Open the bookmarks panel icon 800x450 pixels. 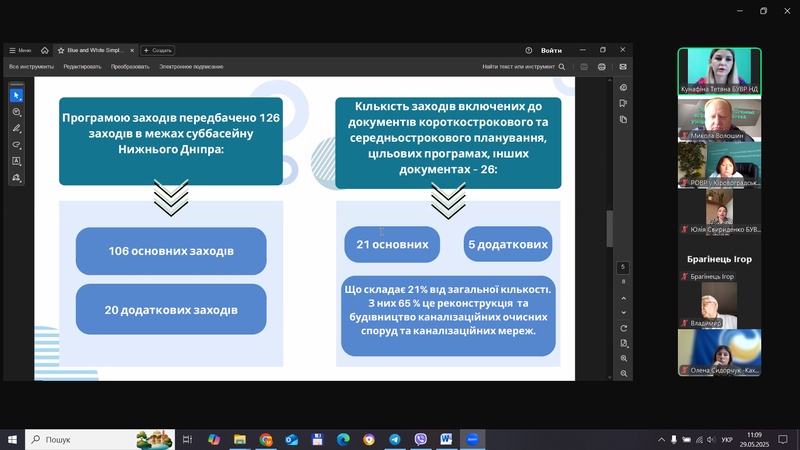click(x=623, y=104)
